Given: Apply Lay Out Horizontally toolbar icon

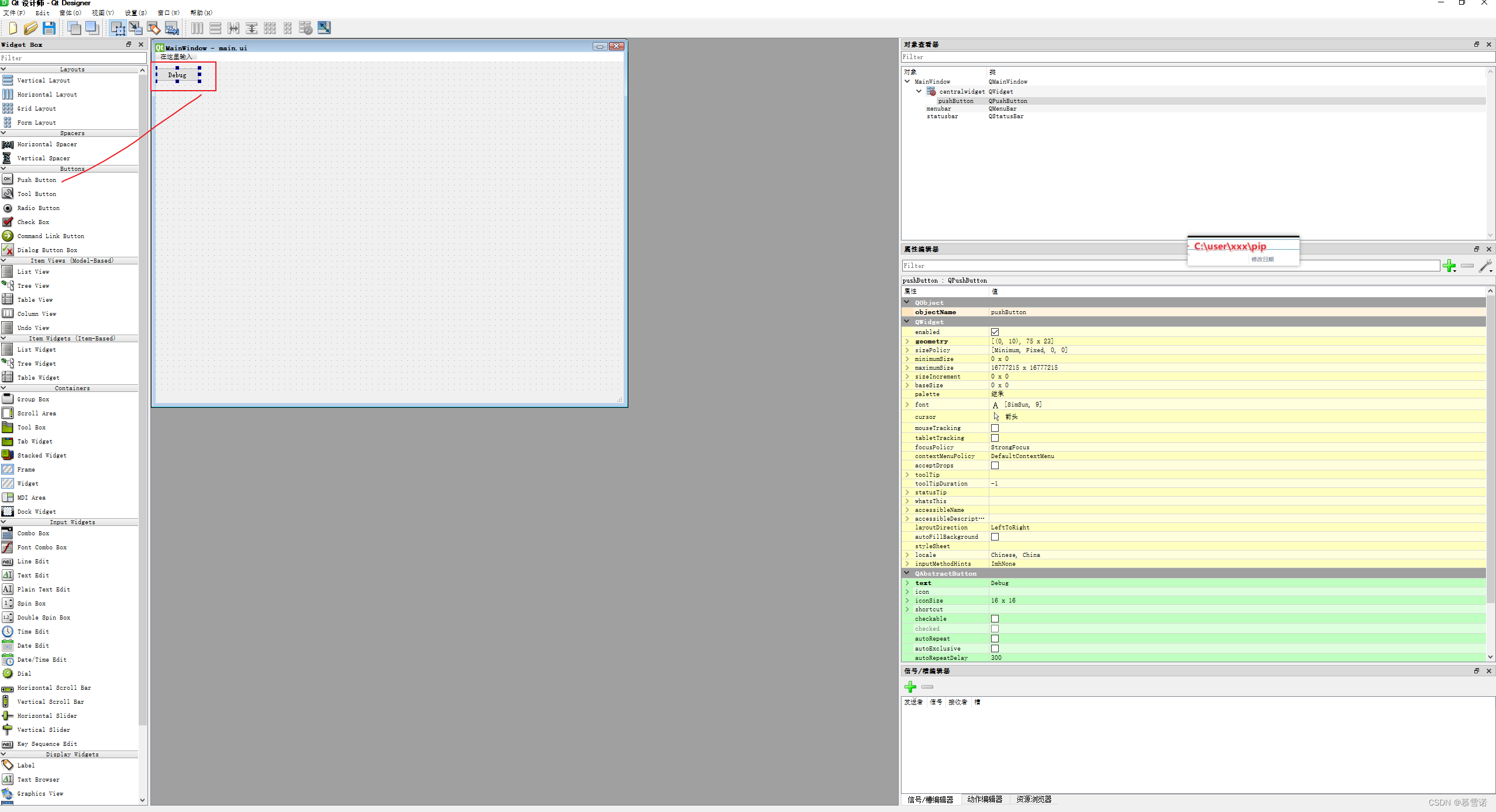Looking at the screenshot, I should [x=197, y=27].
